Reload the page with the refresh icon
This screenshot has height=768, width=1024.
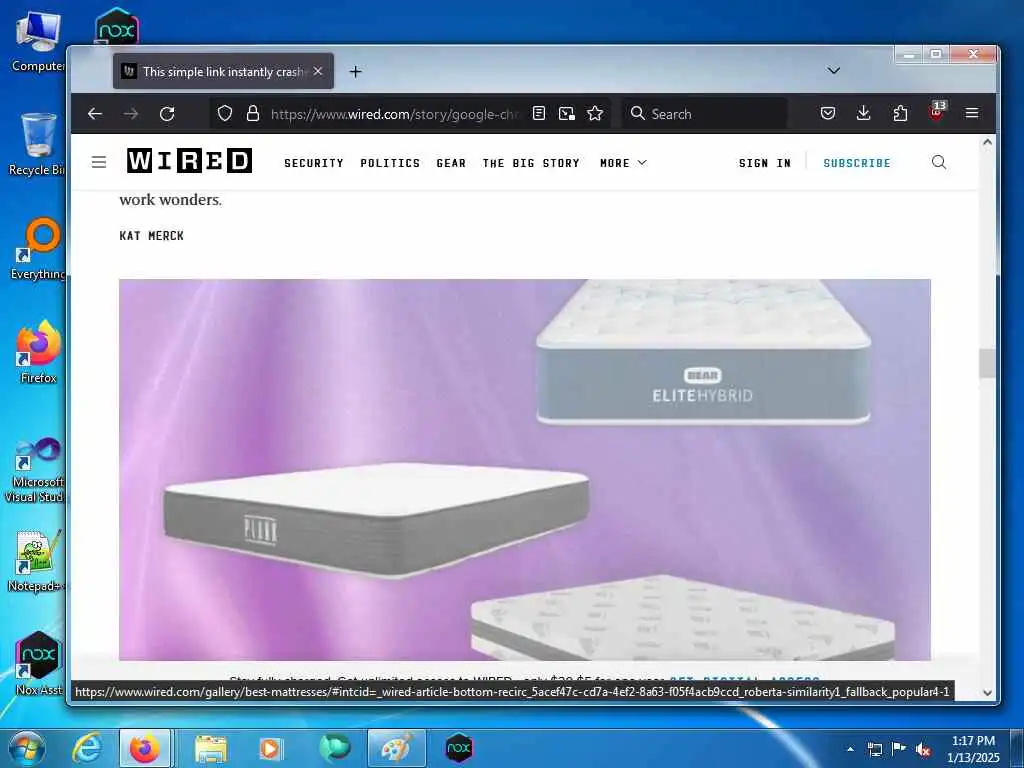167,114
